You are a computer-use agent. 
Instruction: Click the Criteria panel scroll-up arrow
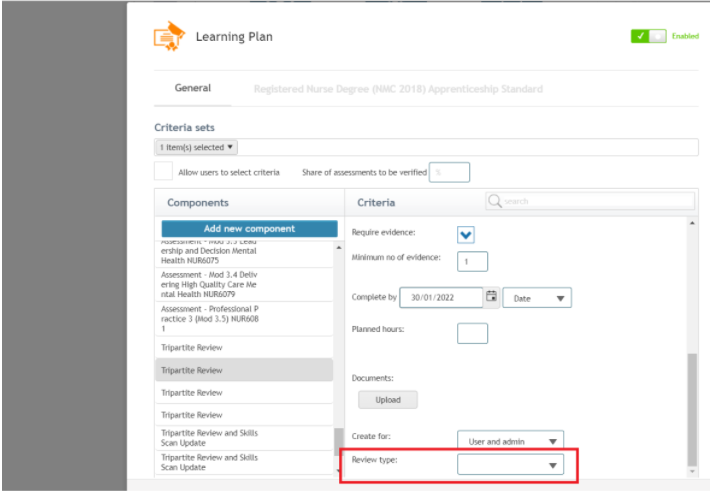[x=692, y=223]
